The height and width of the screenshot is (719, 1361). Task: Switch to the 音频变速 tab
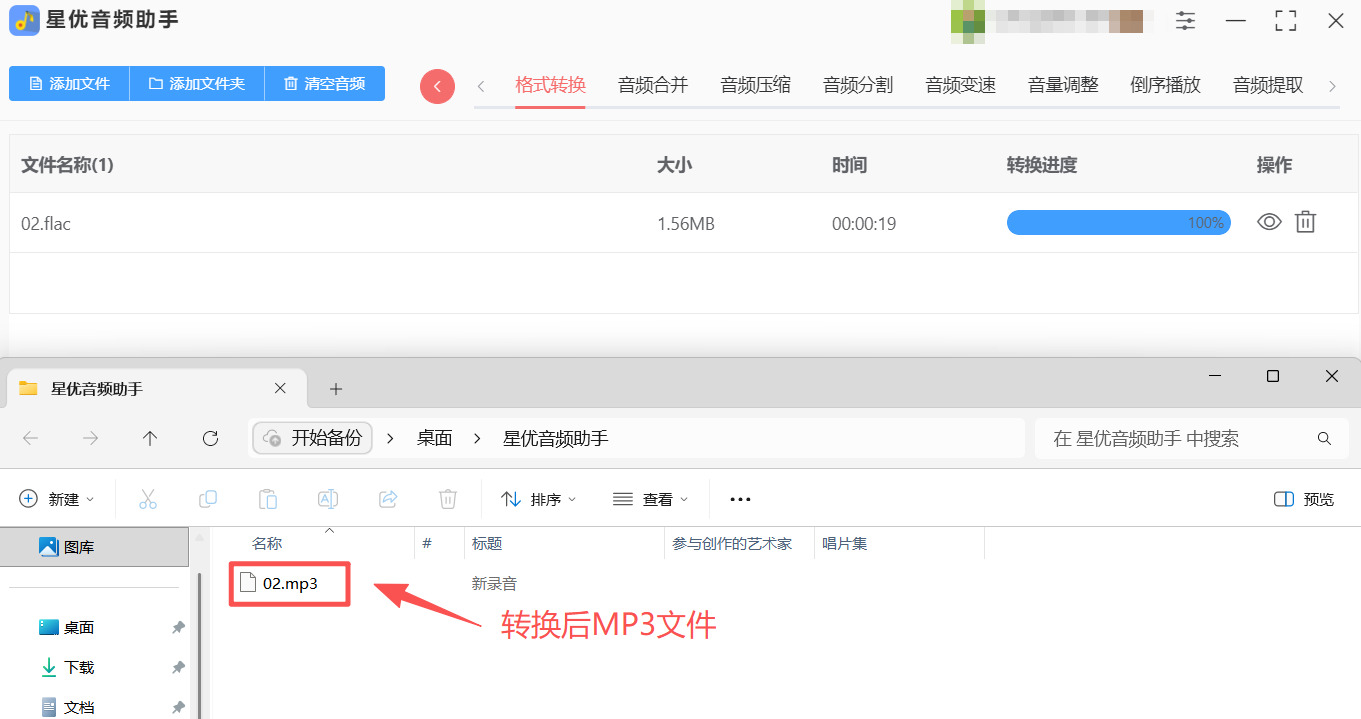pyautogui.click(x=961, y=85)
